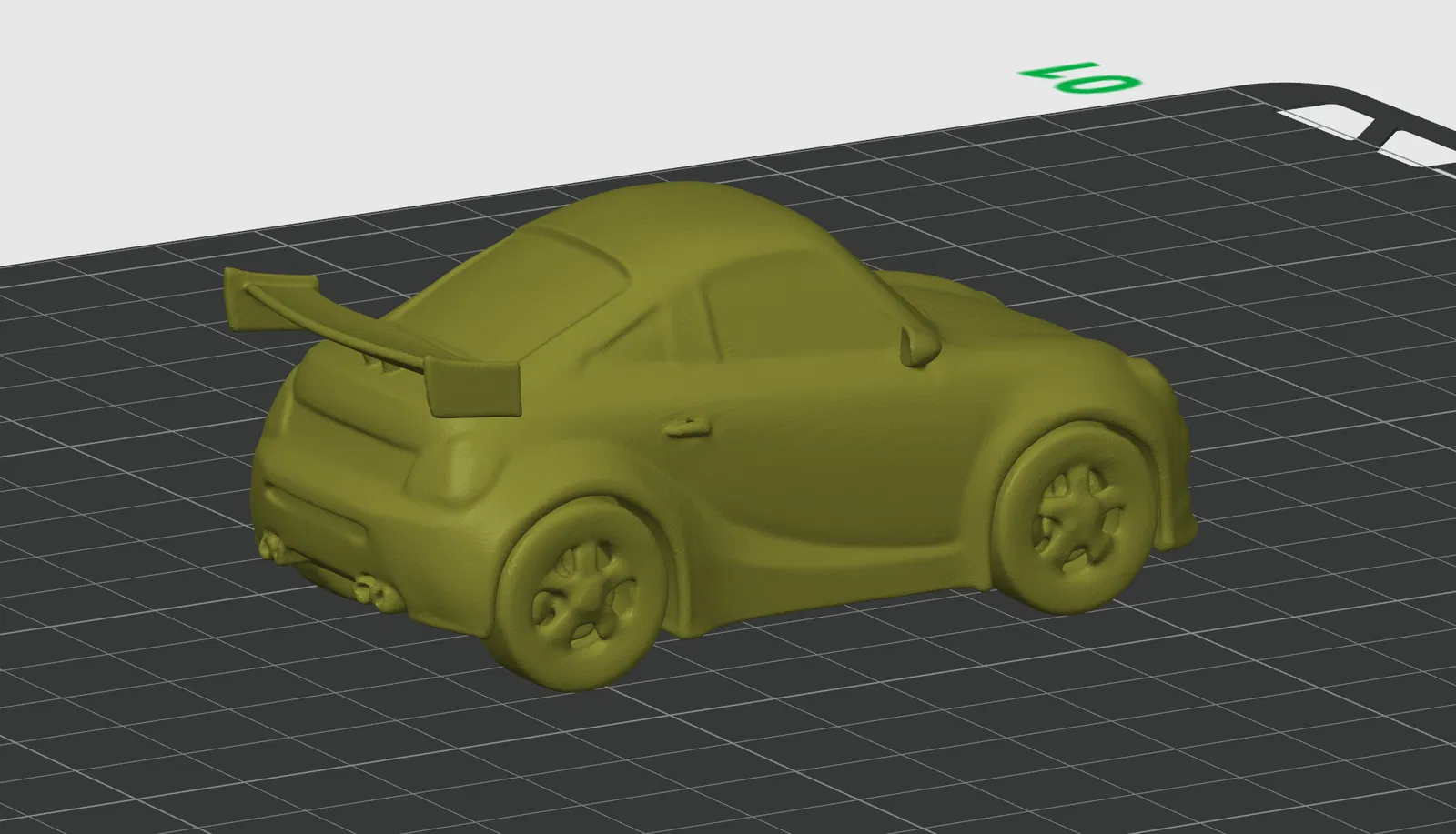Click the green "01" plate label
Viewport: 1456px width, 834px height.
[1079, 79]
